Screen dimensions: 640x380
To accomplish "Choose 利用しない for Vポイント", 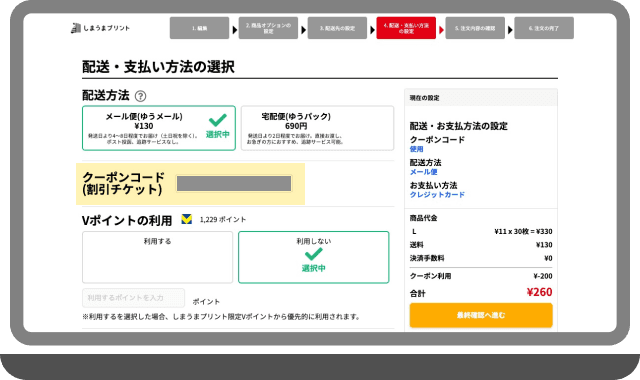I will (x=313, y=257).
